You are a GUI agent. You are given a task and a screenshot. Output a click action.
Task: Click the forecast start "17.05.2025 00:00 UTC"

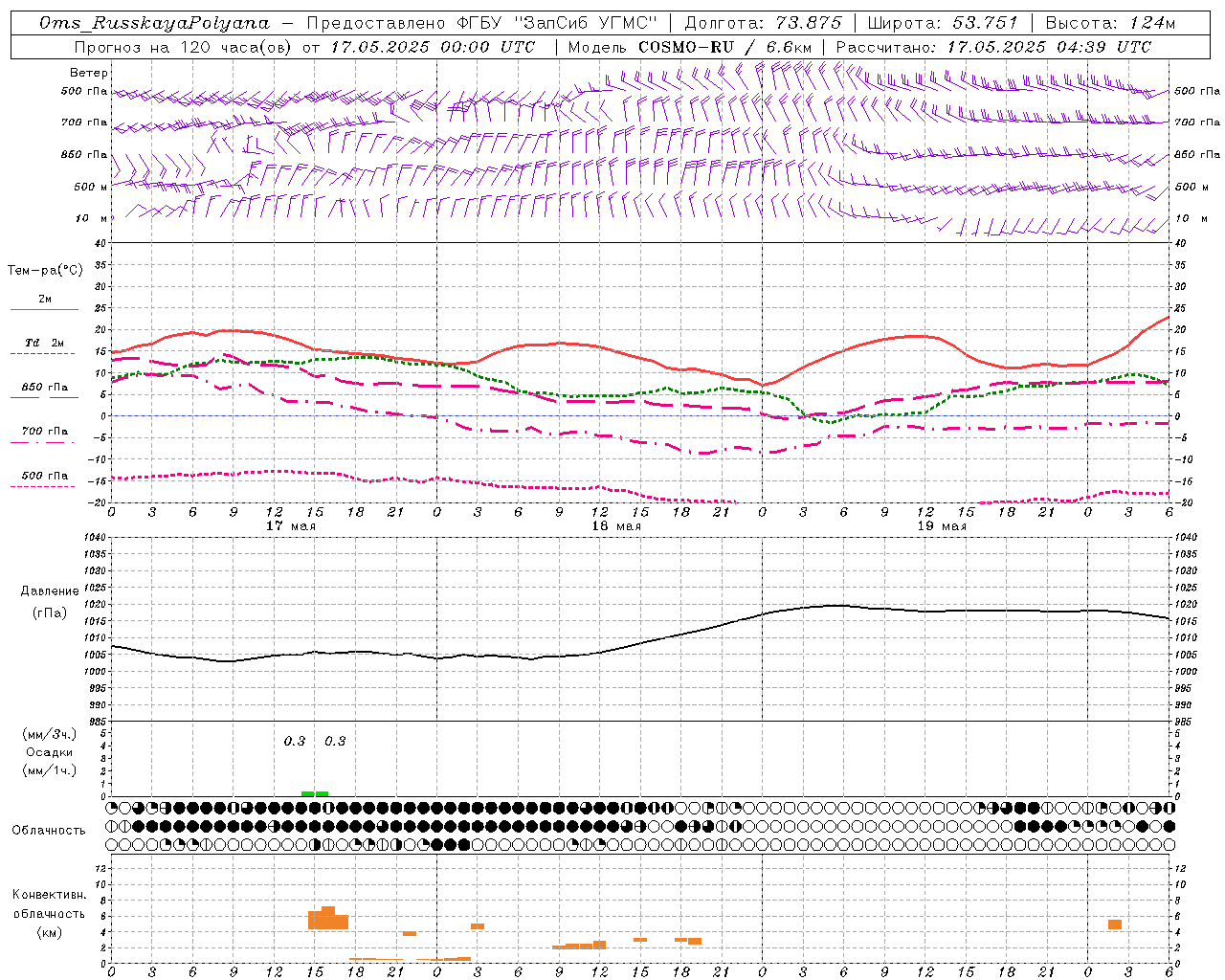point(433,47)
